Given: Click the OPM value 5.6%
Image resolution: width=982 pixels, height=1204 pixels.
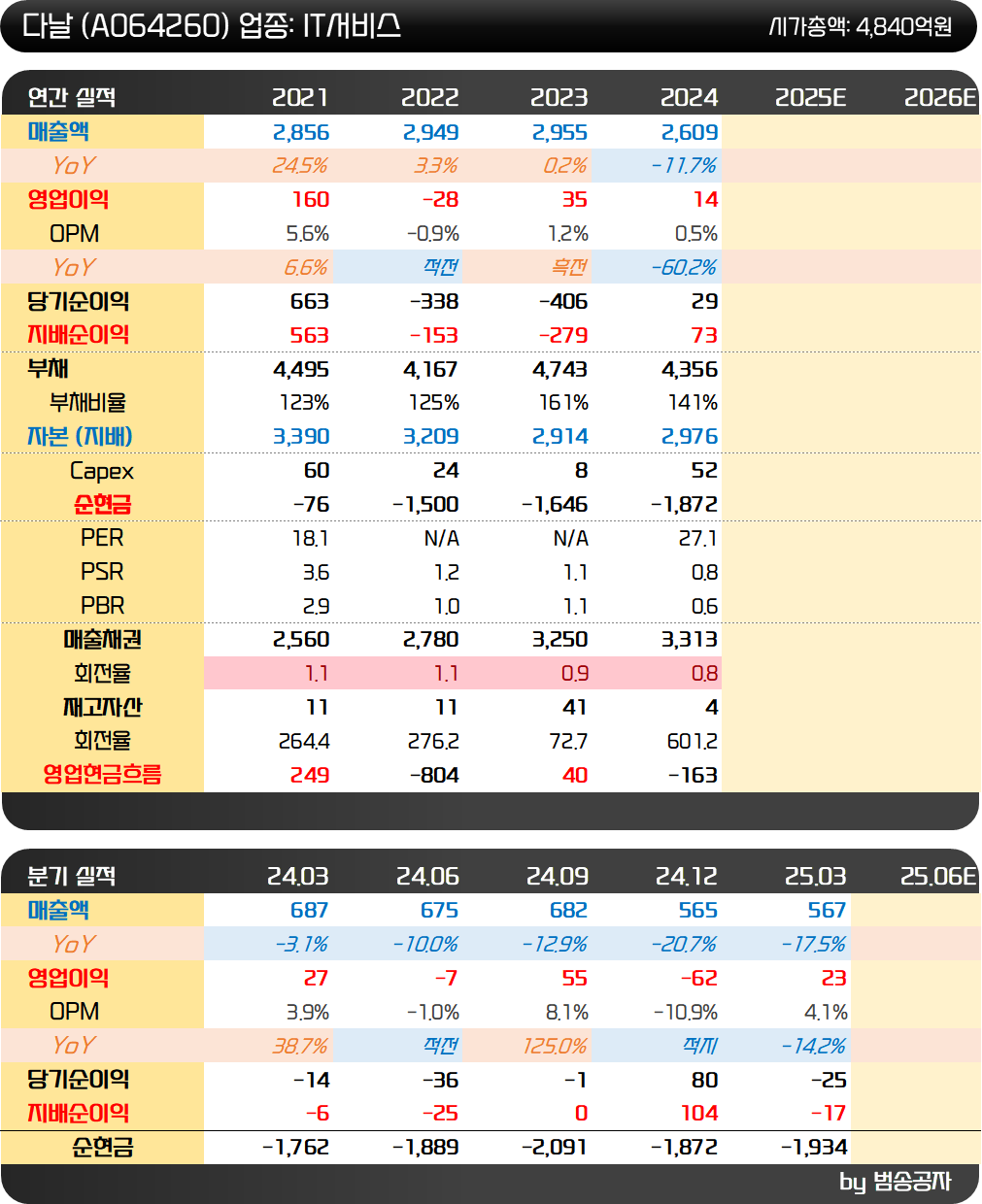Looking at the screenshot, I should click(x=308, y=234).
